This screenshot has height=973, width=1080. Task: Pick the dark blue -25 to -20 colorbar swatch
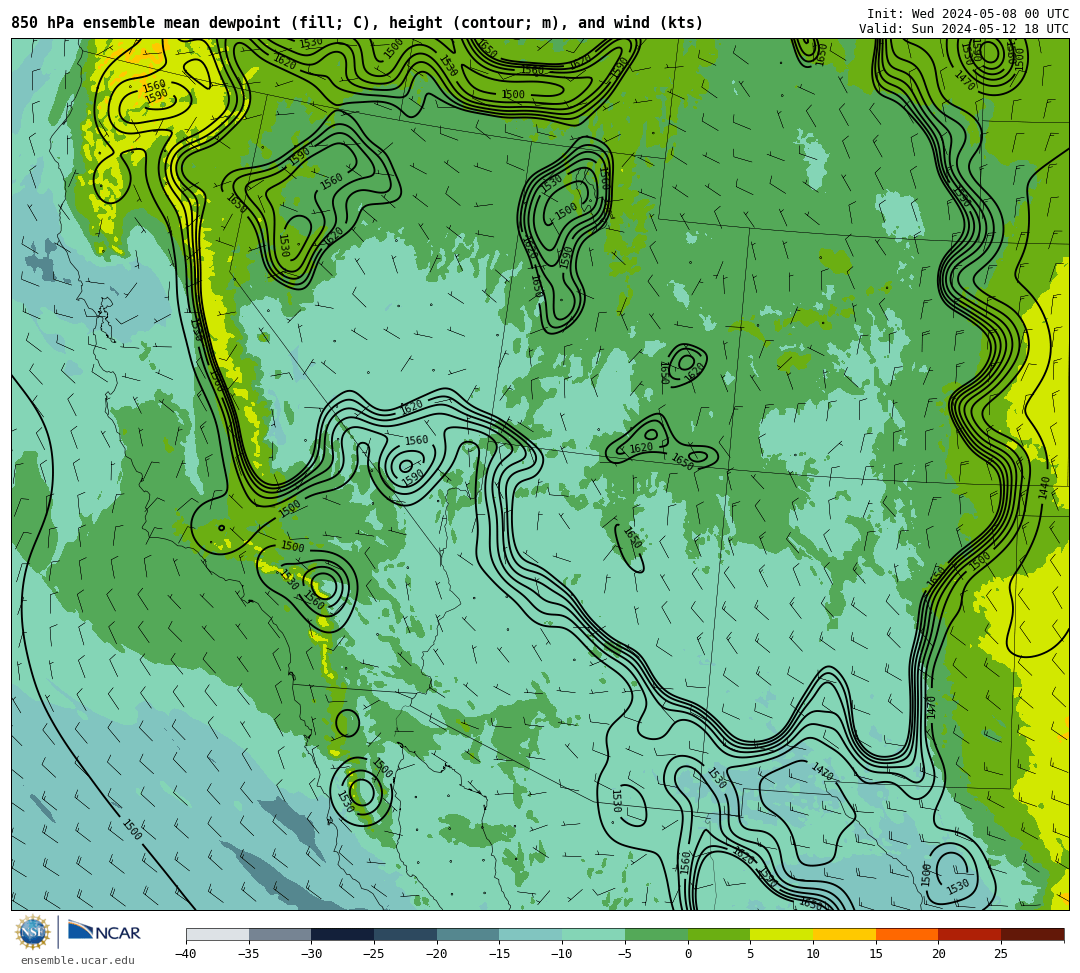pyautogui.click(x=406, y=934)
